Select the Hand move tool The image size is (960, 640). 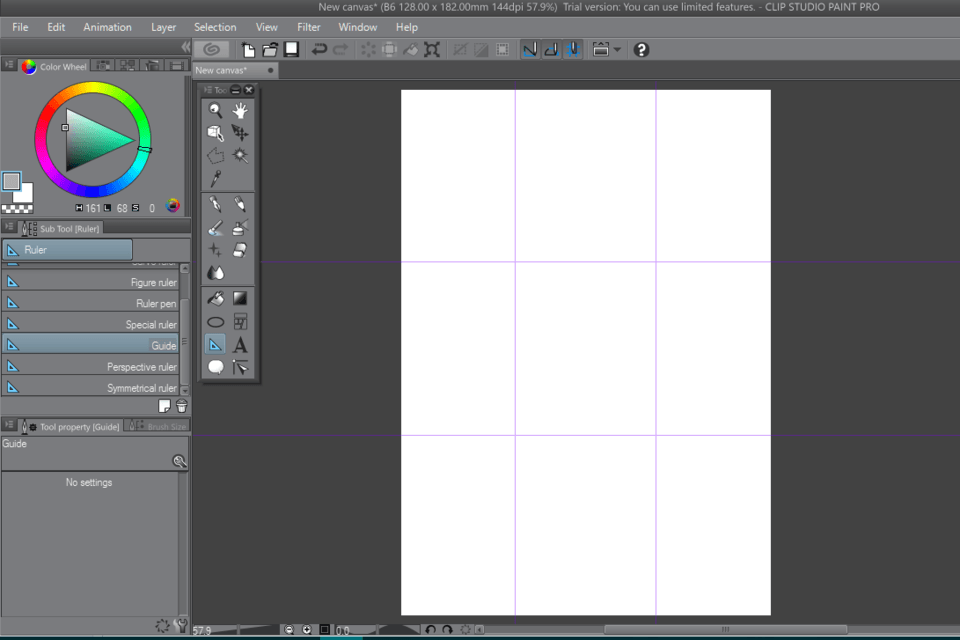tap(240, 111)
